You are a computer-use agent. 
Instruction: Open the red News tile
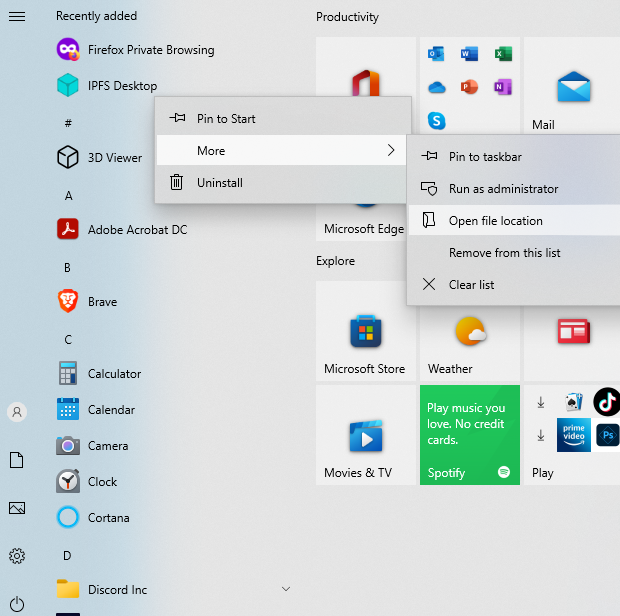click(572, 343)
